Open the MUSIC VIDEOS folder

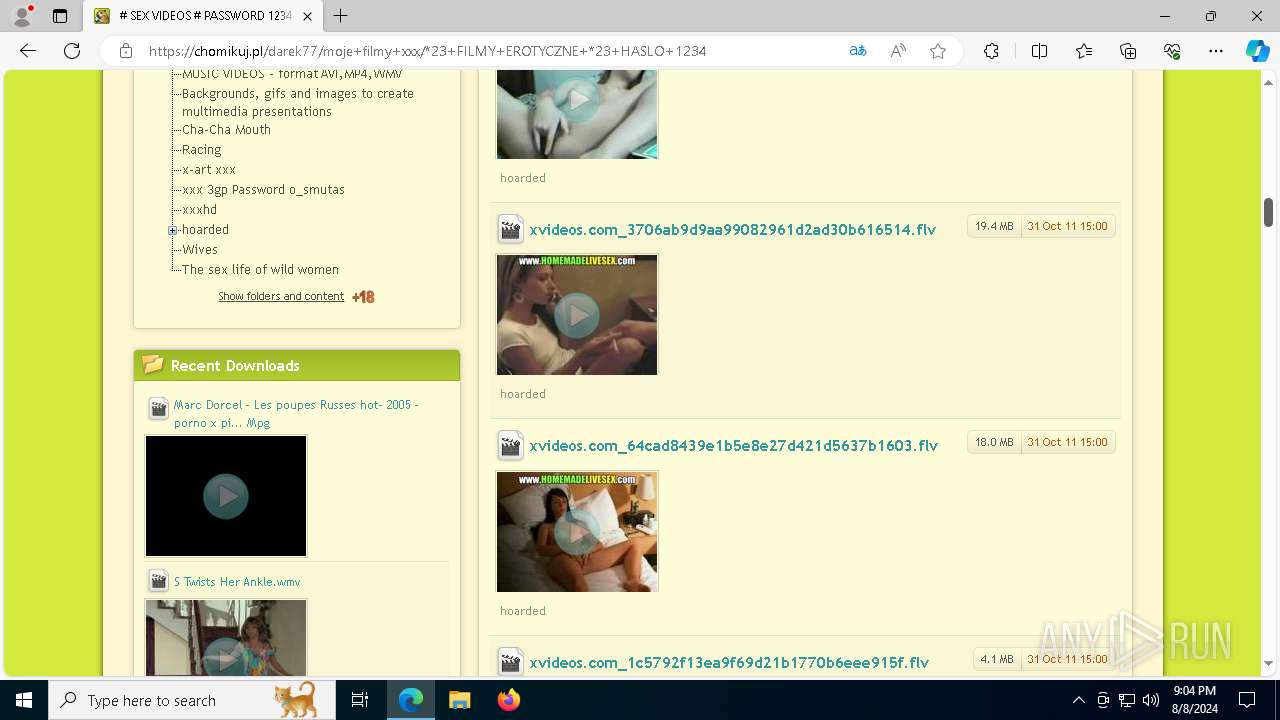click(x=292, y=74)
